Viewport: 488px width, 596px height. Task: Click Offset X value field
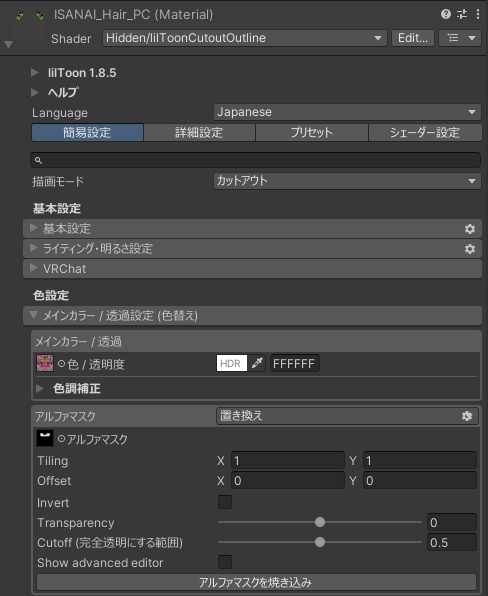tap(288, 480)
